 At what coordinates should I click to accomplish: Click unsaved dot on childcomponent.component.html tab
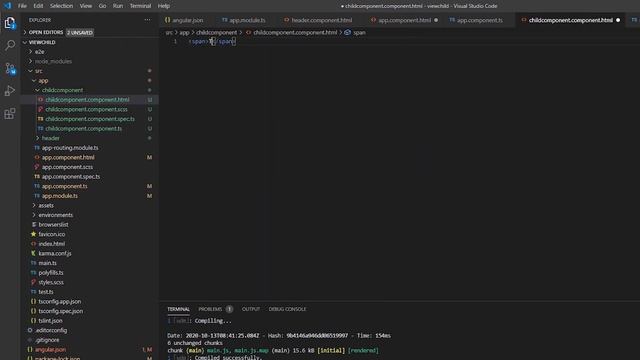coord(618,20)
